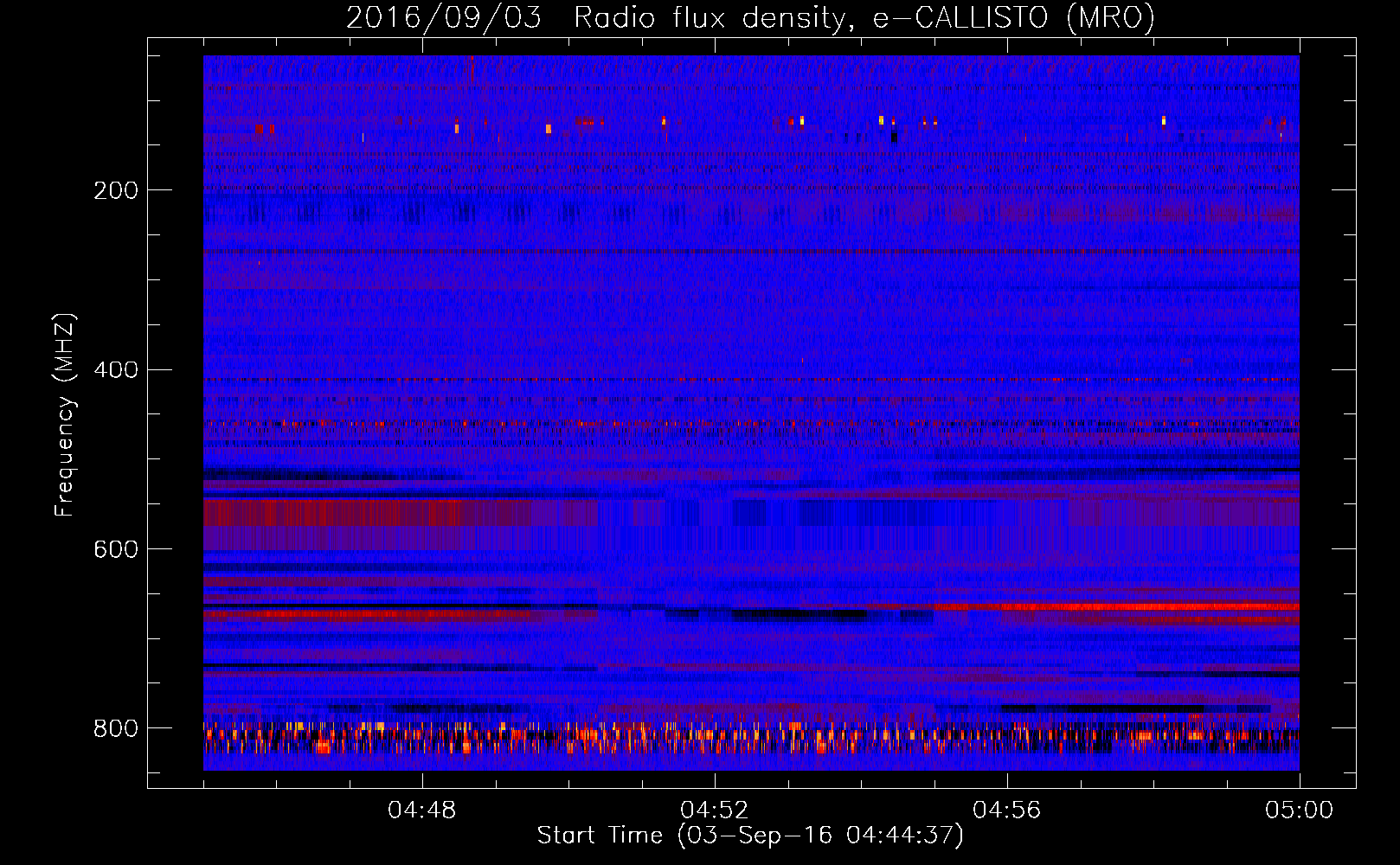Screen dimensions: 1400x865
Task: Click the '600' frequency tick label
Action: click(116, 549)
